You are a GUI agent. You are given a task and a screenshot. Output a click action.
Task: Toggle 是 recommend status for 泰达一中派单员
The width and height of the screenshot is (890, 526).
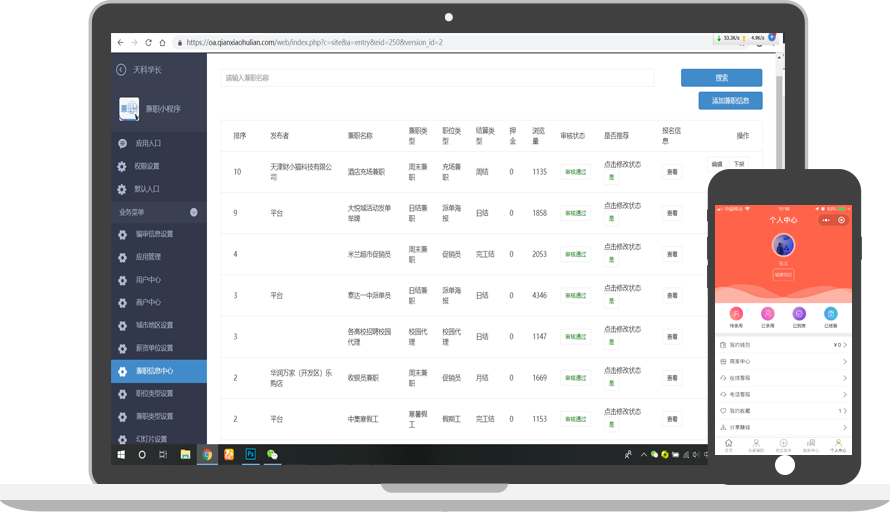611,301
